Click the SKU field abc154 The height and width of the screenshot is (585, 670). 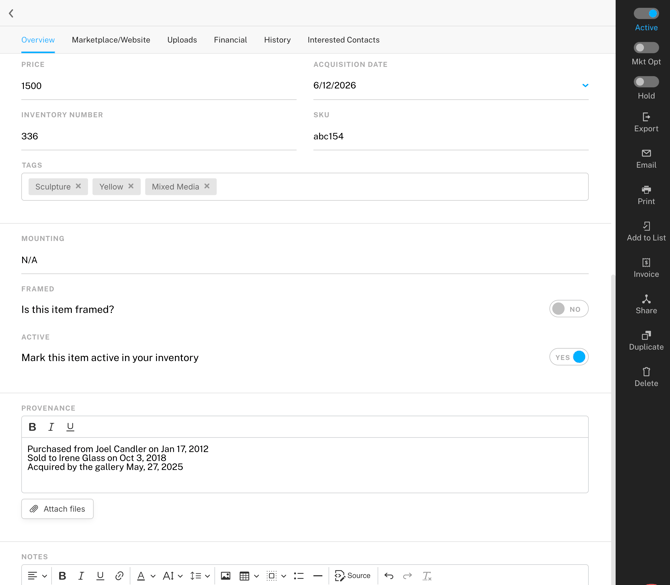click(x=451, y=136)
